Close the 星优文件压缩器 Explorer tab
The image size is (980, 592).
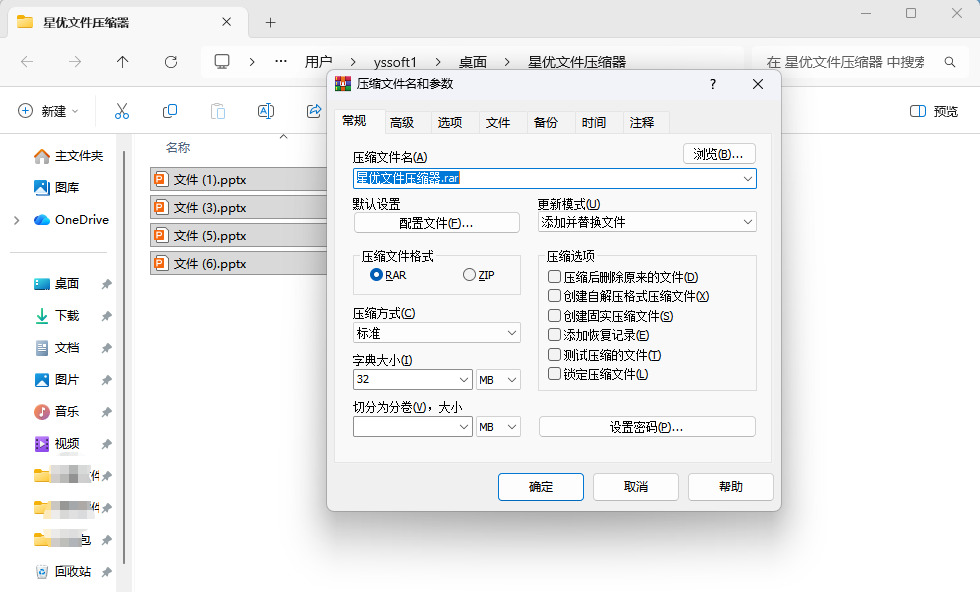click(x=226, y=22)
